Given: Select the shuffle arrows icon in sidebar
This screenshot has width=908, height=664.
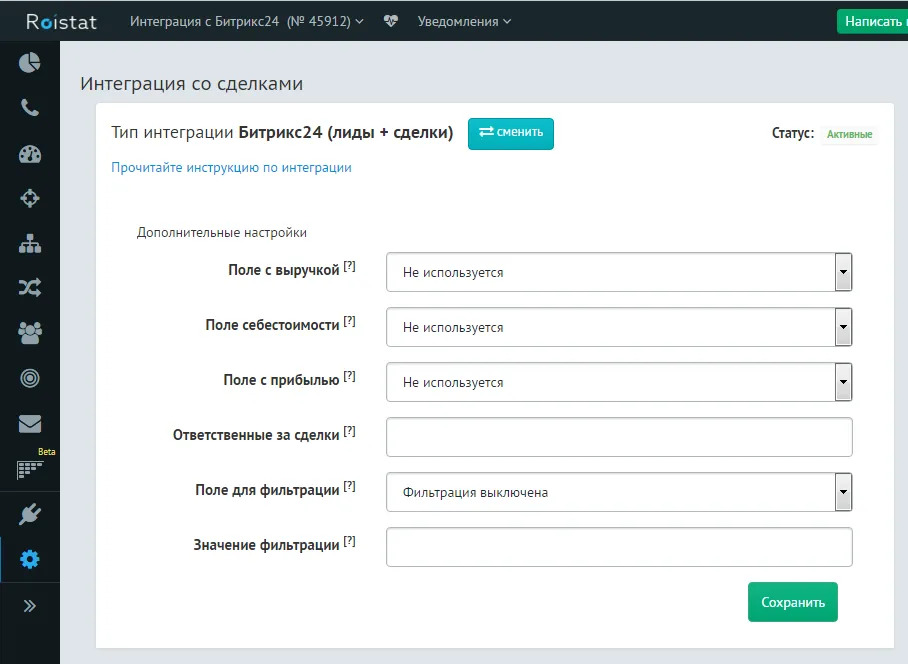Looking at the screenshot, I should click(29, 287).
